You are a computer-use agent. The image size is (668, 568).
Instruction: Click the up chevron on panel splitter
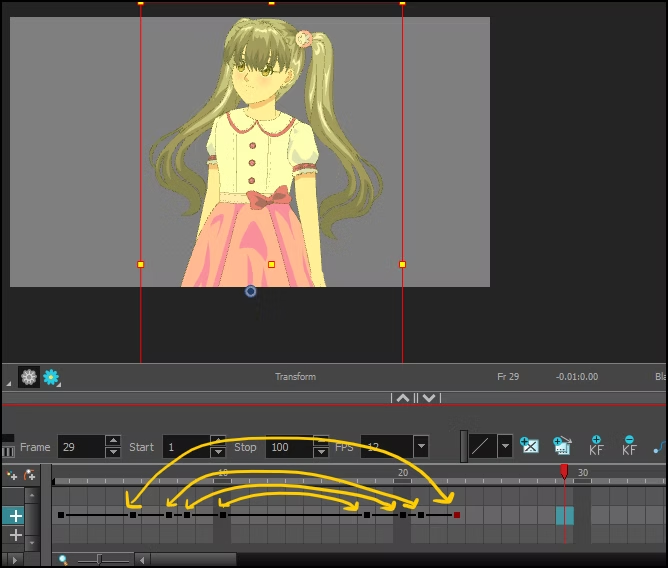point(403,398)
